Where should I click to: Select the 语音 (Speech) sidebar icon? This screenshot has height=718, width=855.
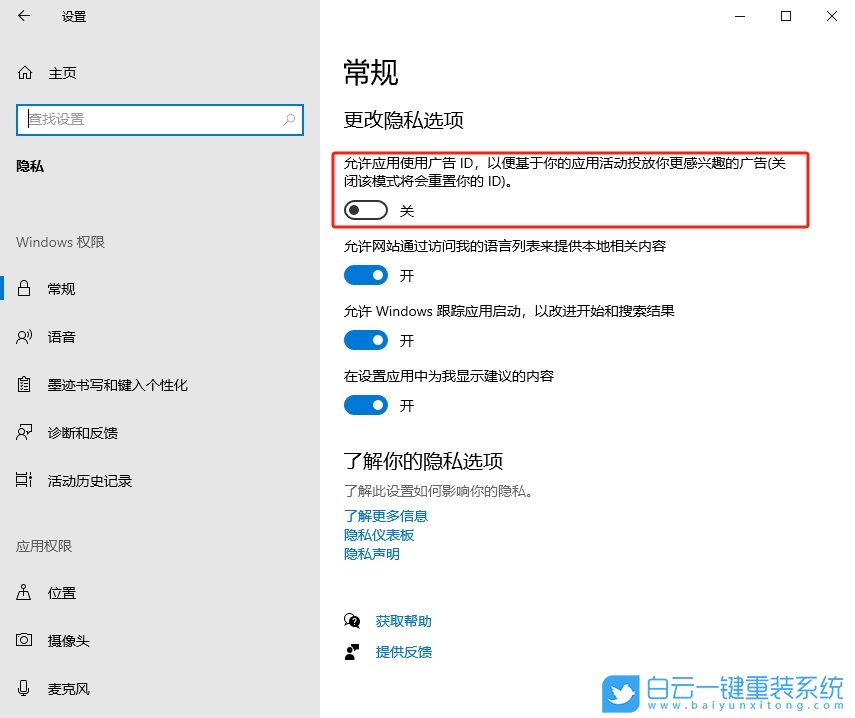point(60,337)
